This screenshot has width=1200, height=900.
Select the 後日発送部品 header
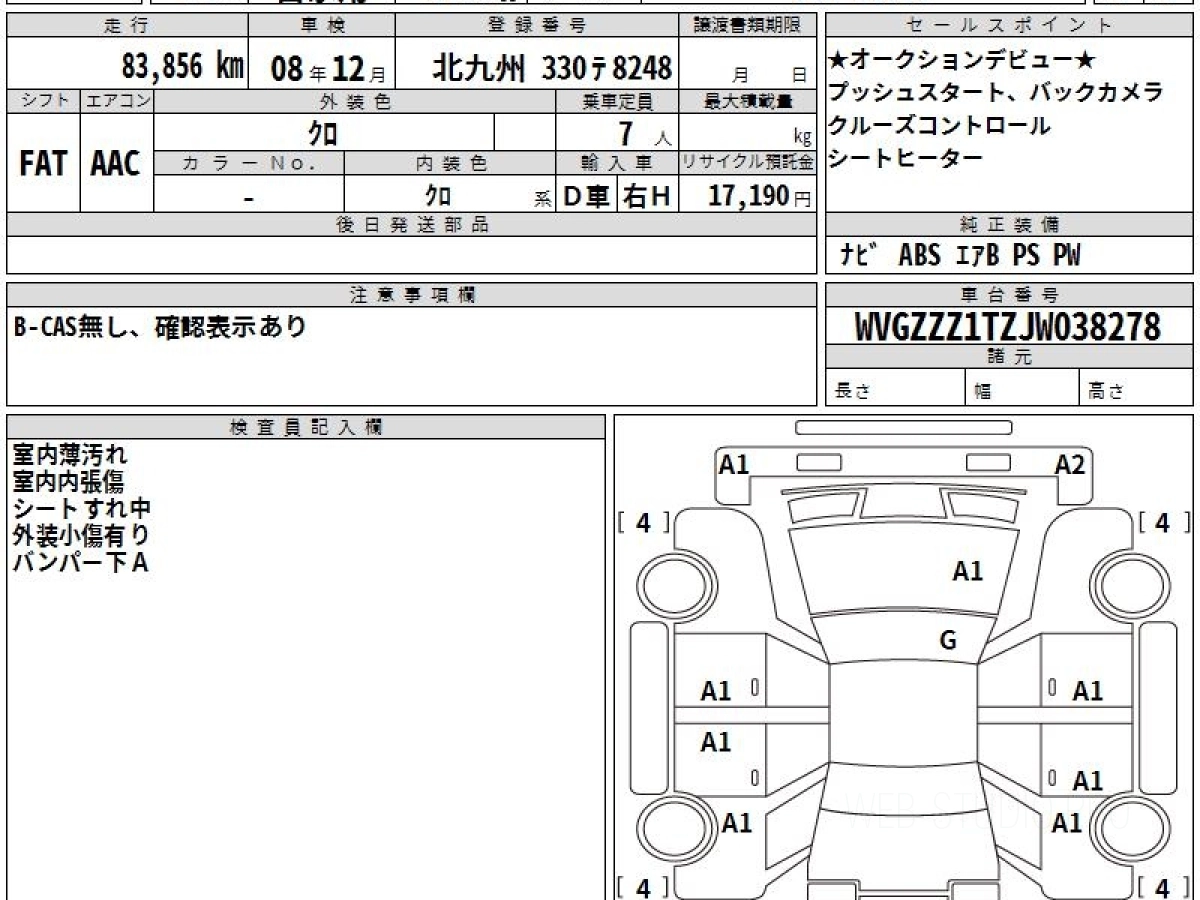[412, 225]
